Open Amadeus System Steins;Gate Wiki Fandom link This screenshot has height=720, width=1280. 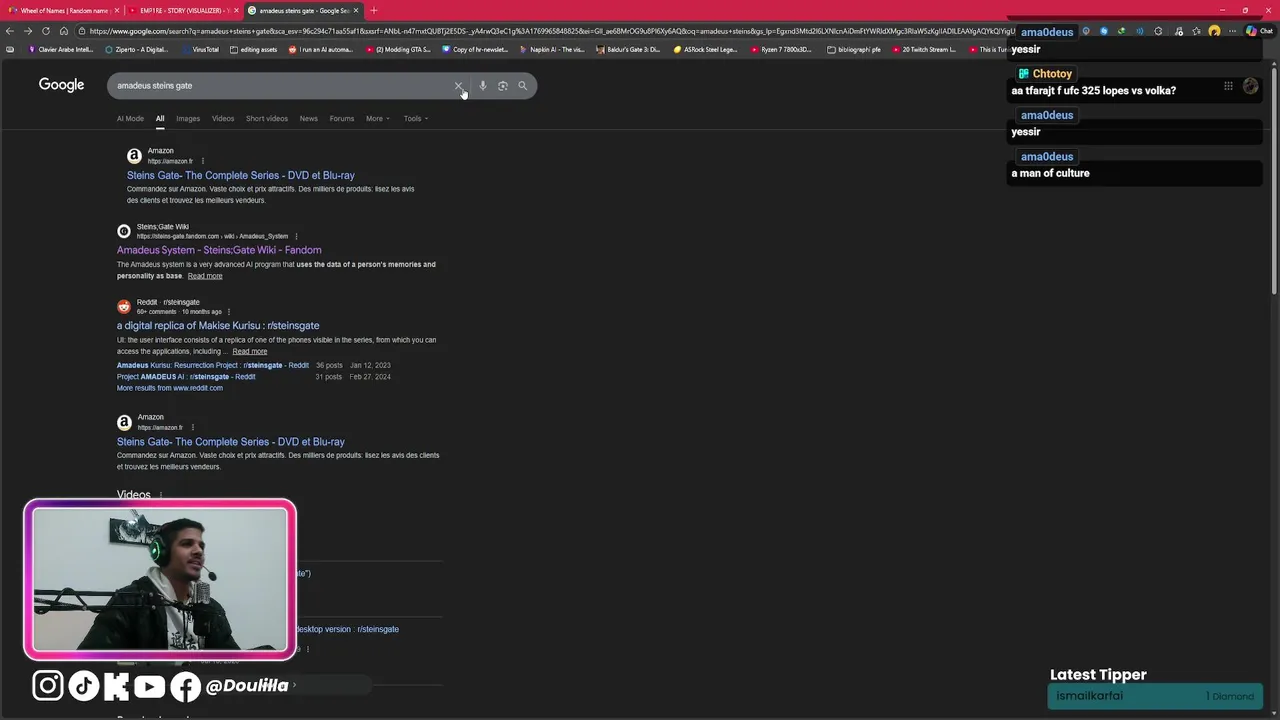pyautogui.click(x=219, y=250)
